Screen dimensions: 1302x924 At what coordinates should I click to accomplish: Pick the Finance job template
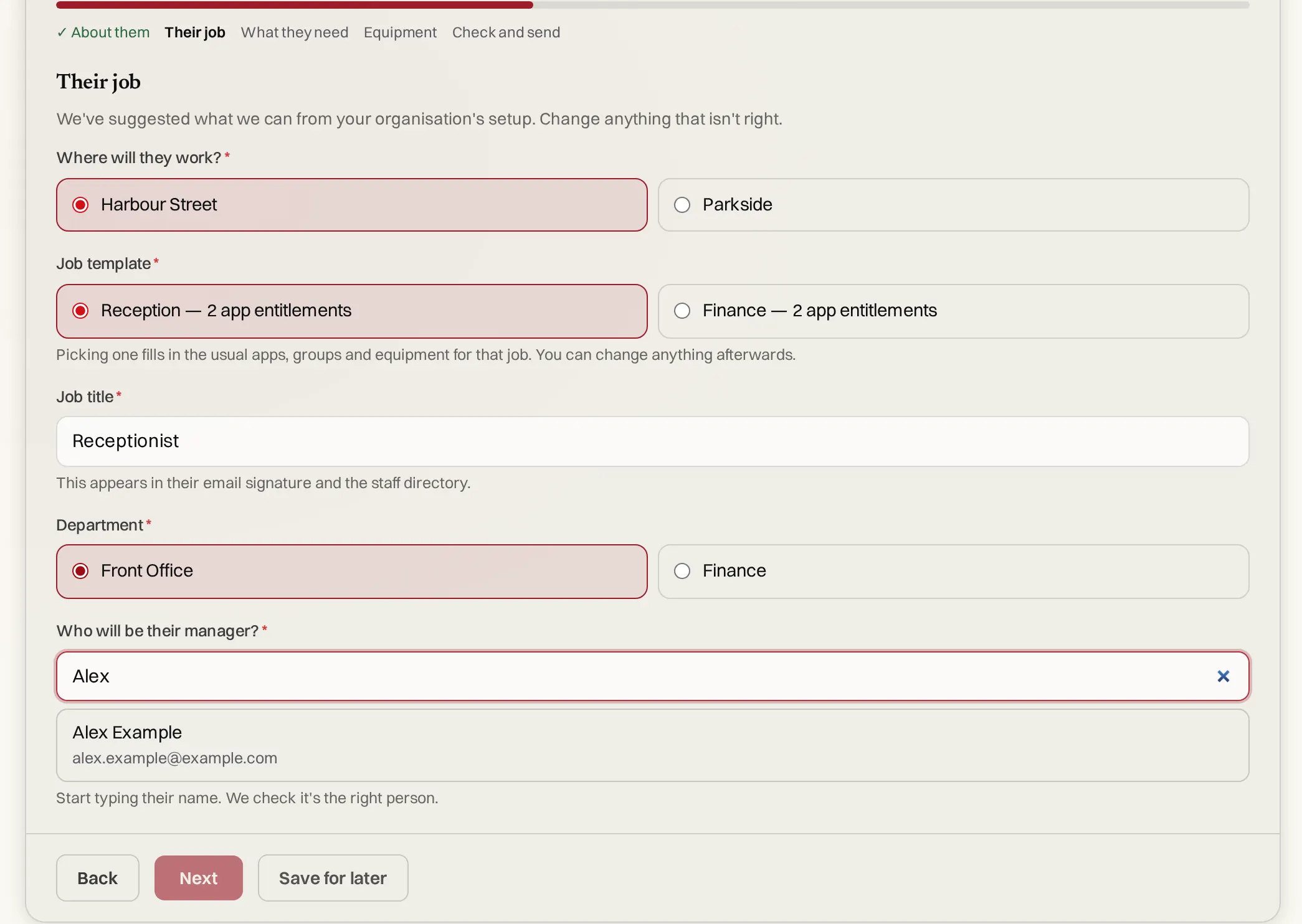click(x=953, y=311)
